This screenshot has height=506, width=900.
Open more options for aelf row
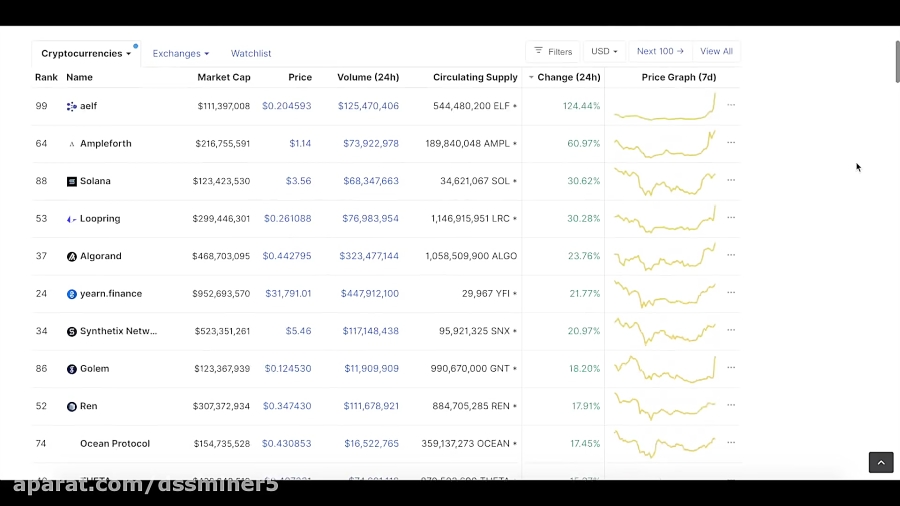pos(731,105)
